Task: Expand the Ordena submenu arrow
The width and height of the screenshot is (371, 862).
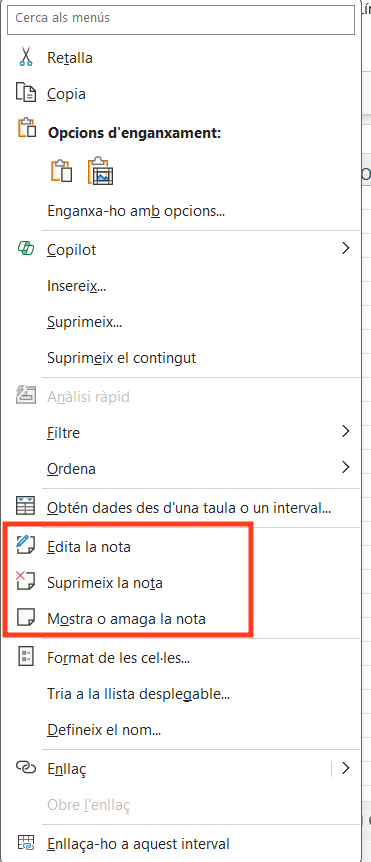Action: (x=345, y=467)
